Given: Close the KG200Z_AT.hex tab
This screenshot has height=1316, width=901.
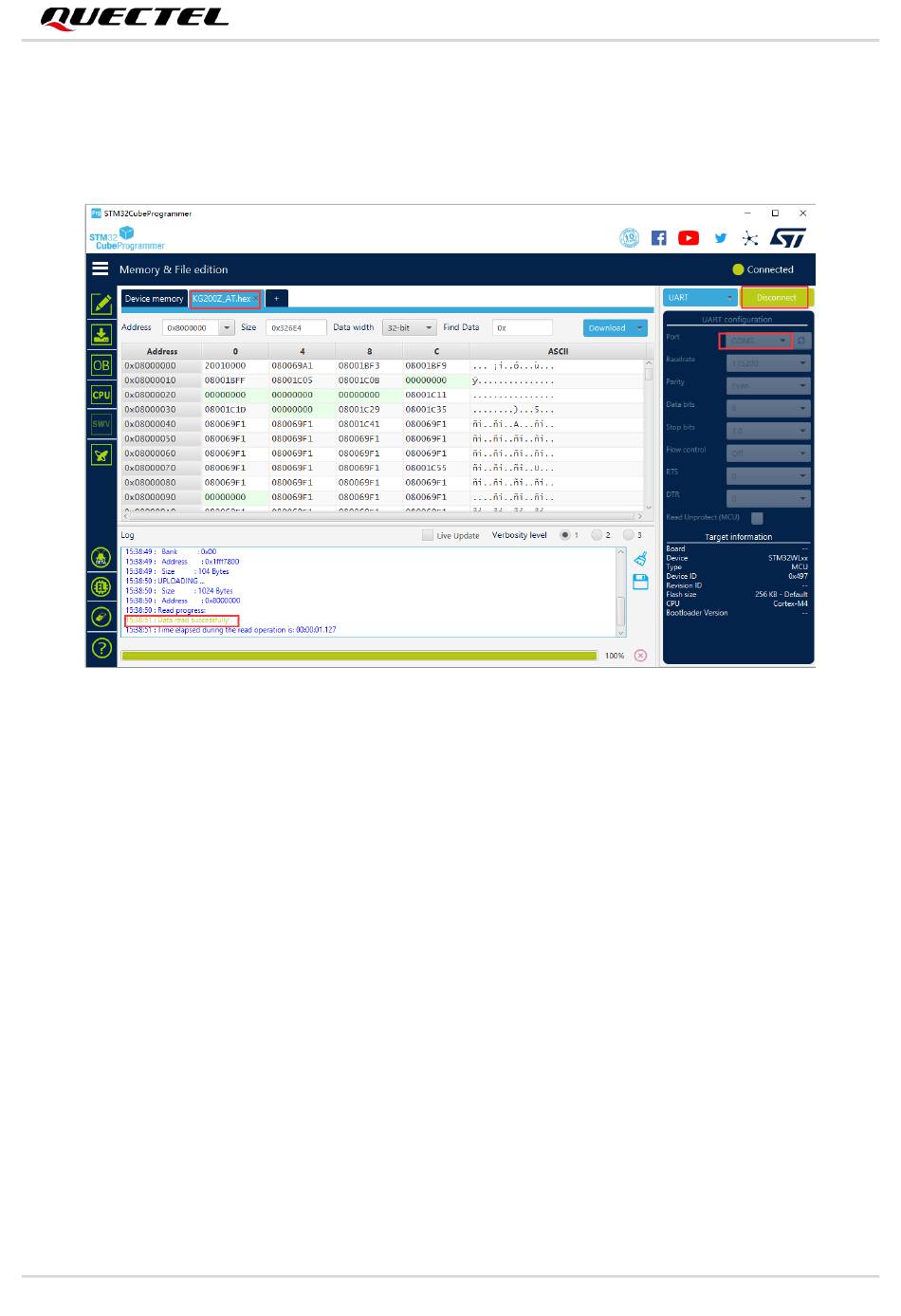Looking at the screenshot, I should point(256,299).
